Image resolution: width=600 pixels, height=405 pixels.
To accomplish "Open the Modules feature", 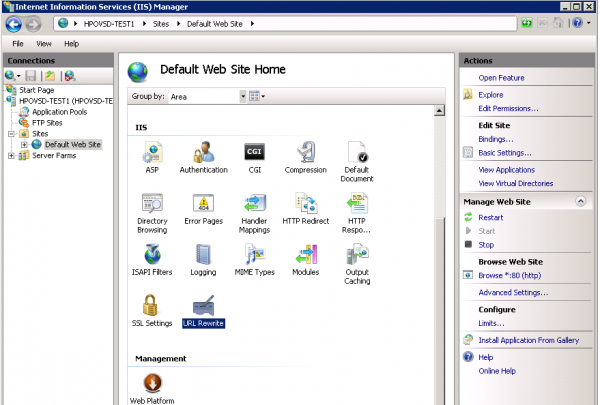I will click(x=305, y=260).
